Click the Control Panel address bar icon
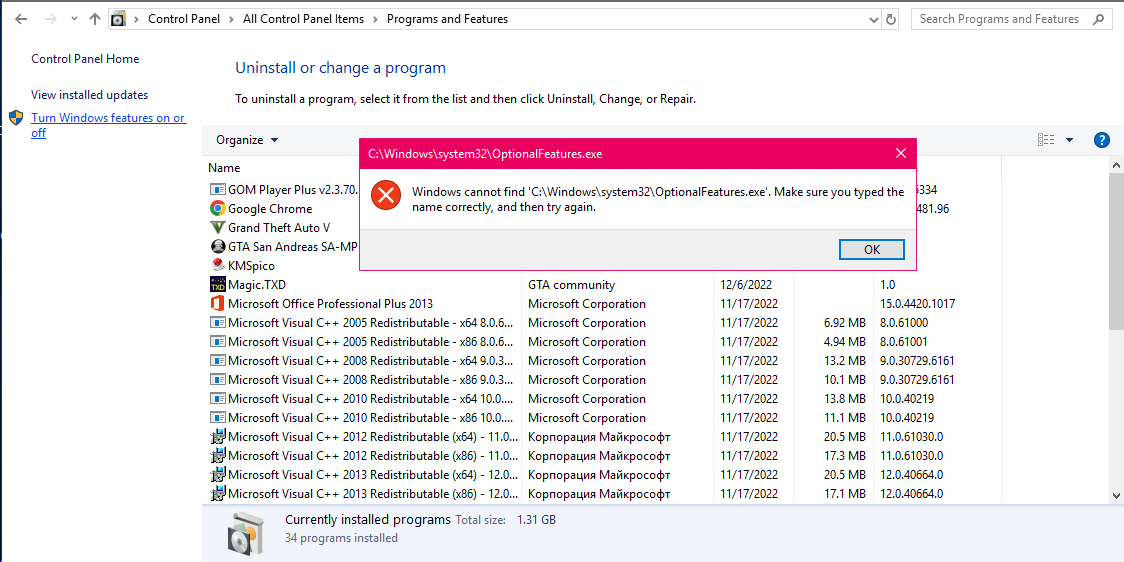This screenshot has width=1124, height=562. click(118, 19)
